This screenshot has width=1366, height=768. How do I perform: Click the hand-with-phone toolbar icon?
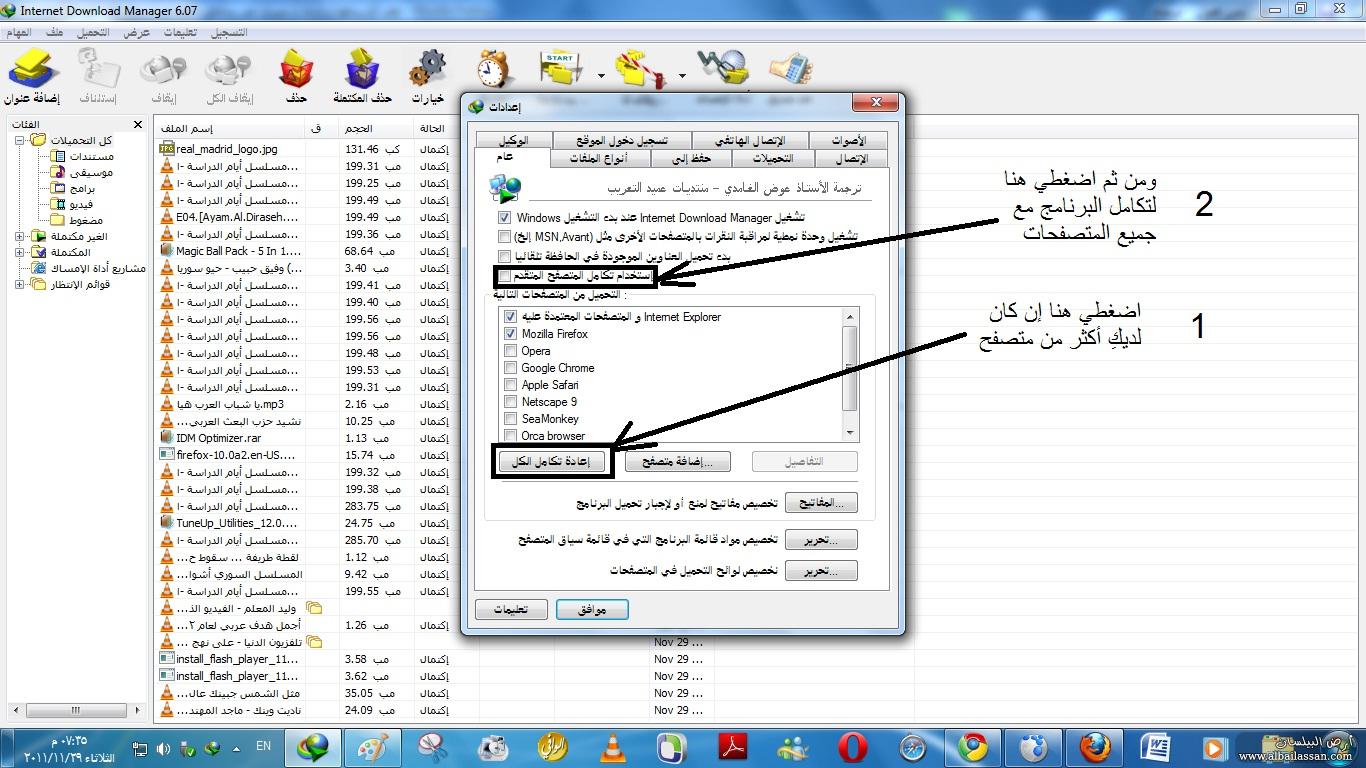tap(789, 70)
